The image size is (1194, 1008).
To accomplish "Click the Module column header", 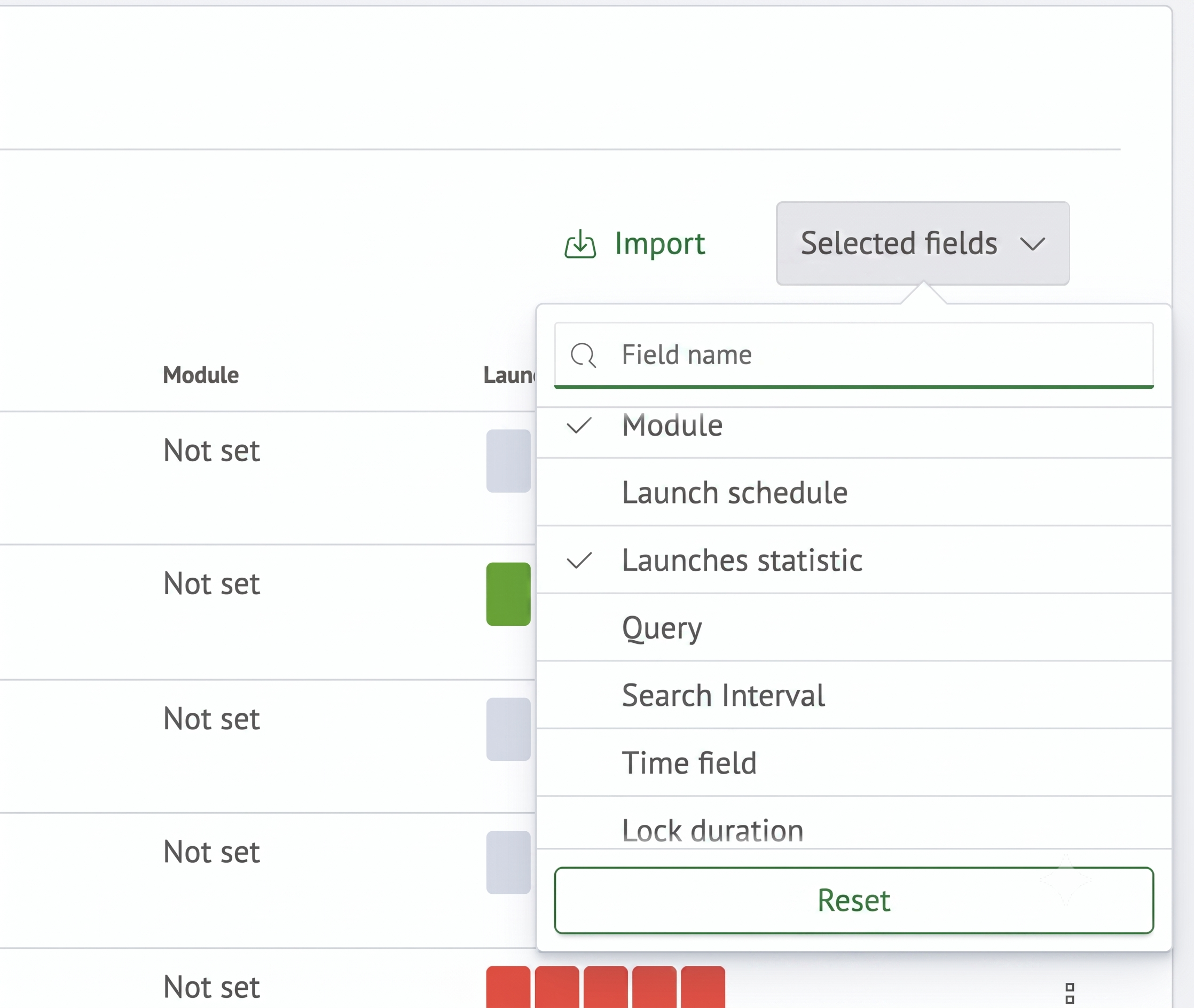I will 201,375.
